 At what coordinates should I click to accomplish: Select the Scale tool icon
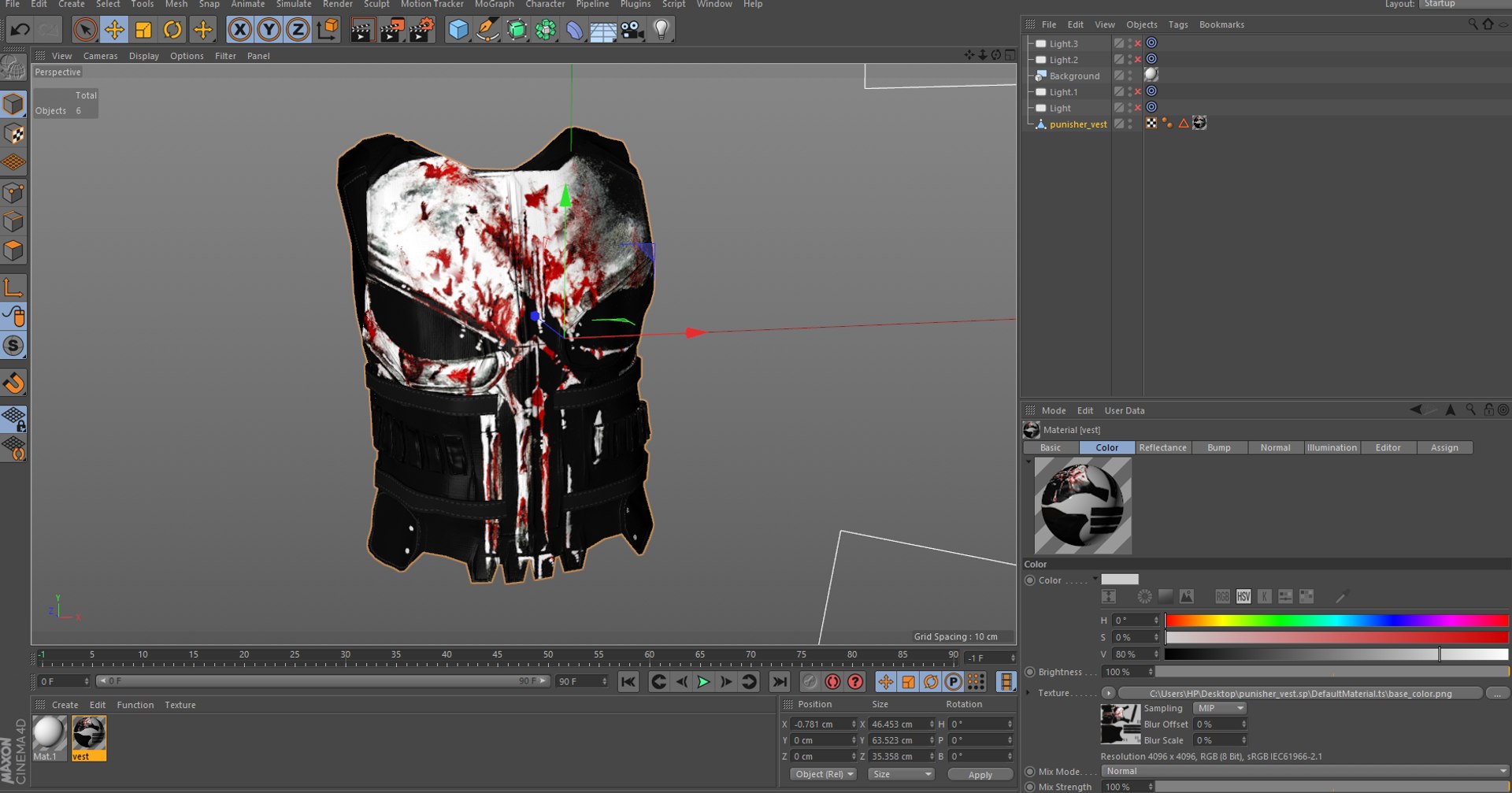143,30
